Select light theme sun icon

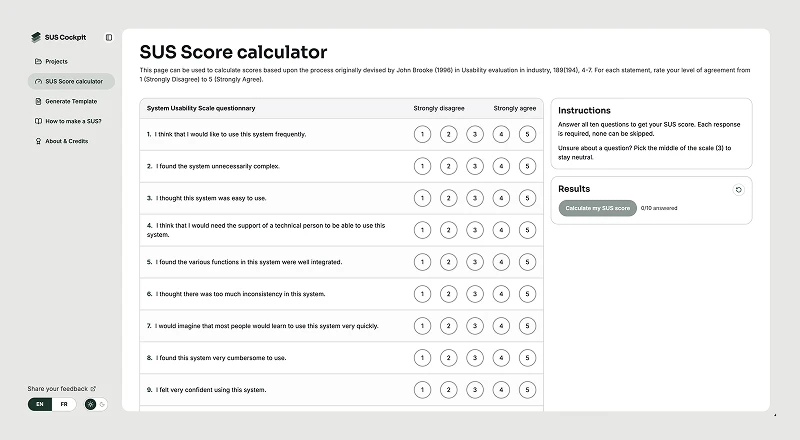90,404
